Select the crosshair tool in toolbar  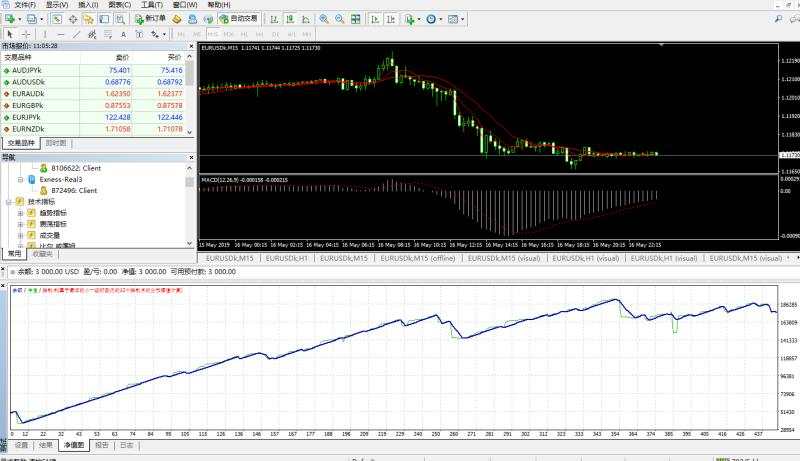point(26,34)
